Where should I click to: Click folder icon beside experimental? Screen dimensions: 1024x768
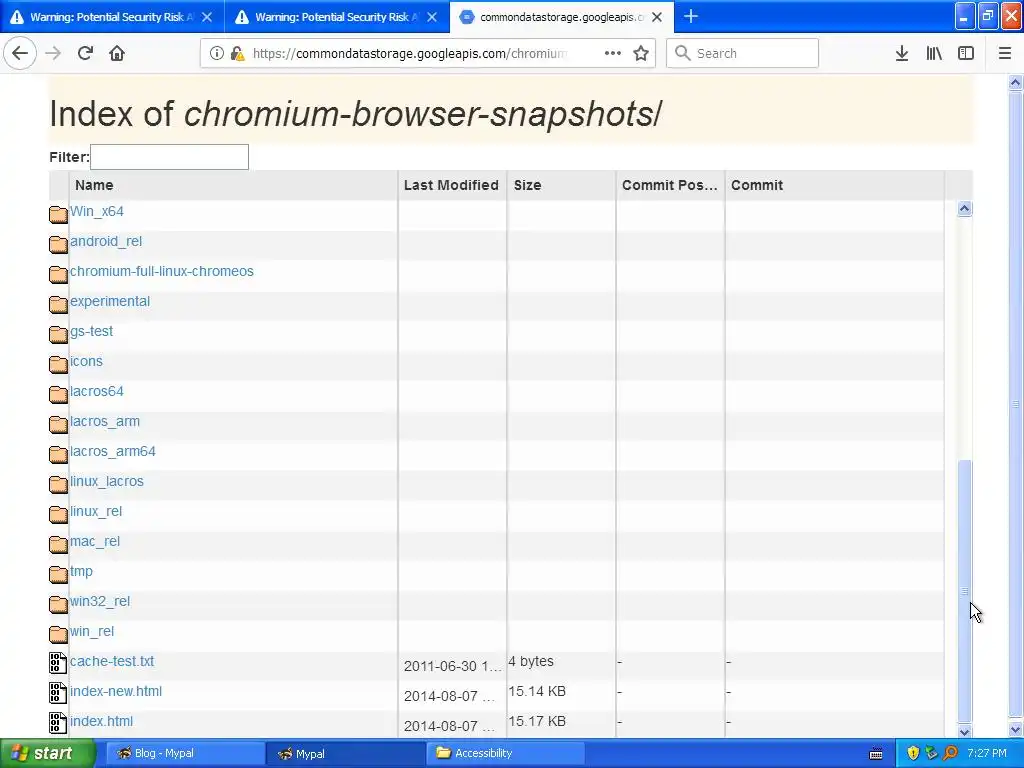pyautogui.click(x=58, y=304)
